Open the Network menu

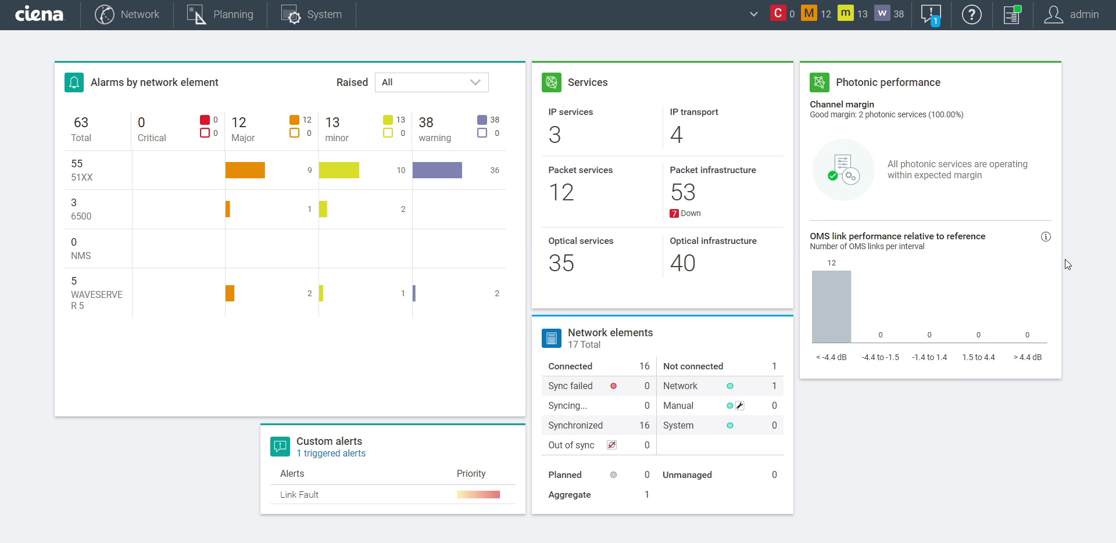click(127, 15)
